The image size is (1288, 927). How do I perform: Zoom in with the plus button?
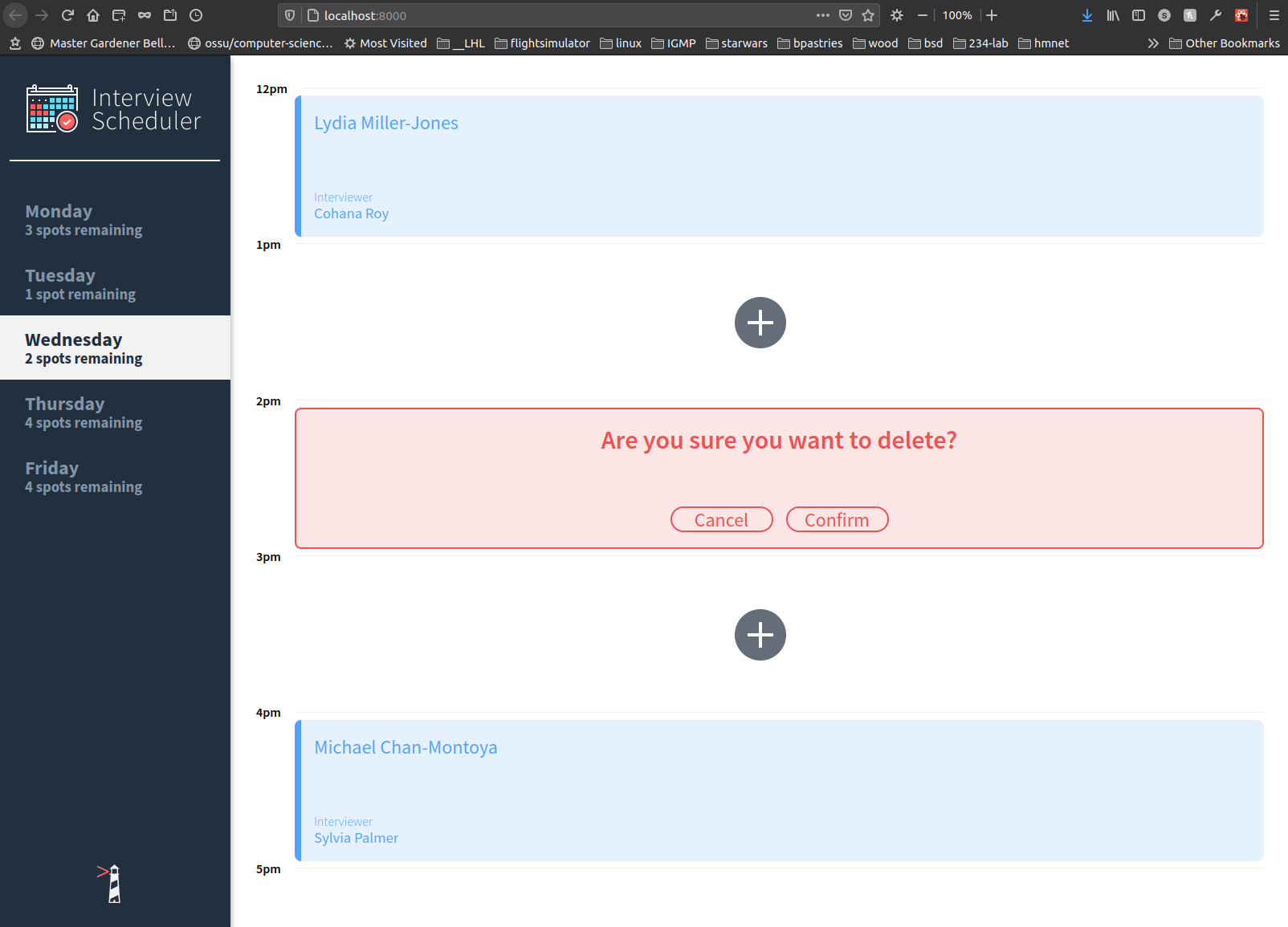point(992,15)
